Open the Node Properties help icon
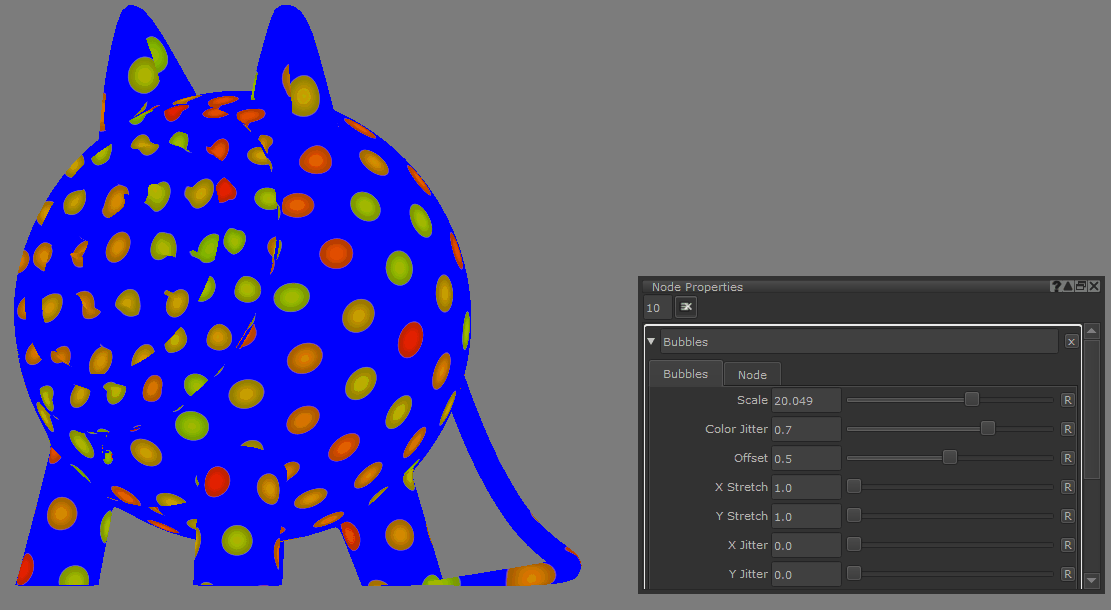 point(1055,287)
